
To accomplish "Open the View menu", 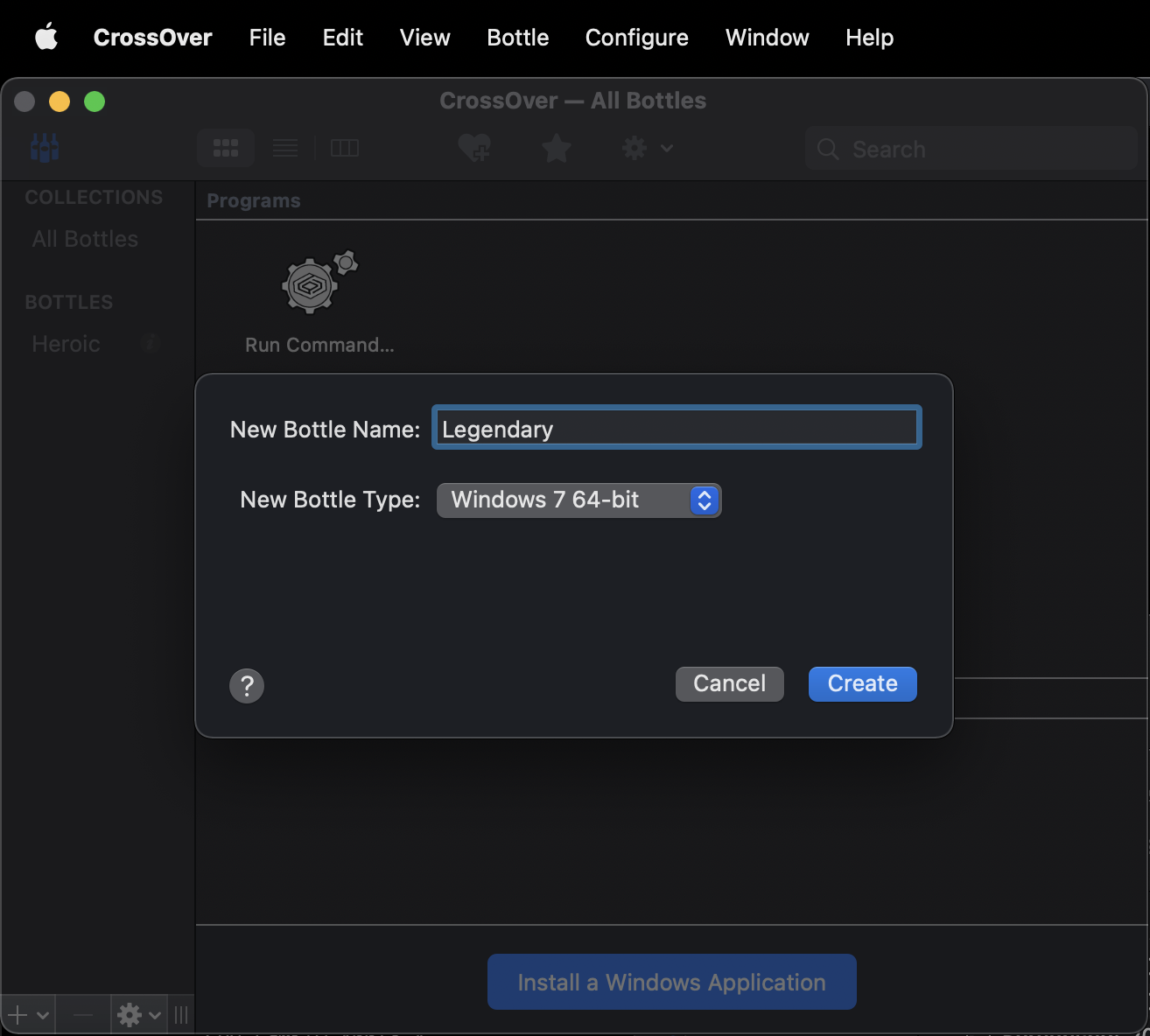I will (424, 38).
